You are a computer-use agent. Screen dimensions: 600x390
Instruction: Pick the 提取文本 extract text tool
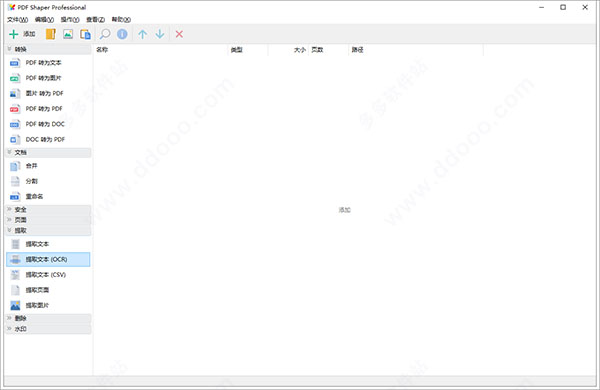[48, 244]
